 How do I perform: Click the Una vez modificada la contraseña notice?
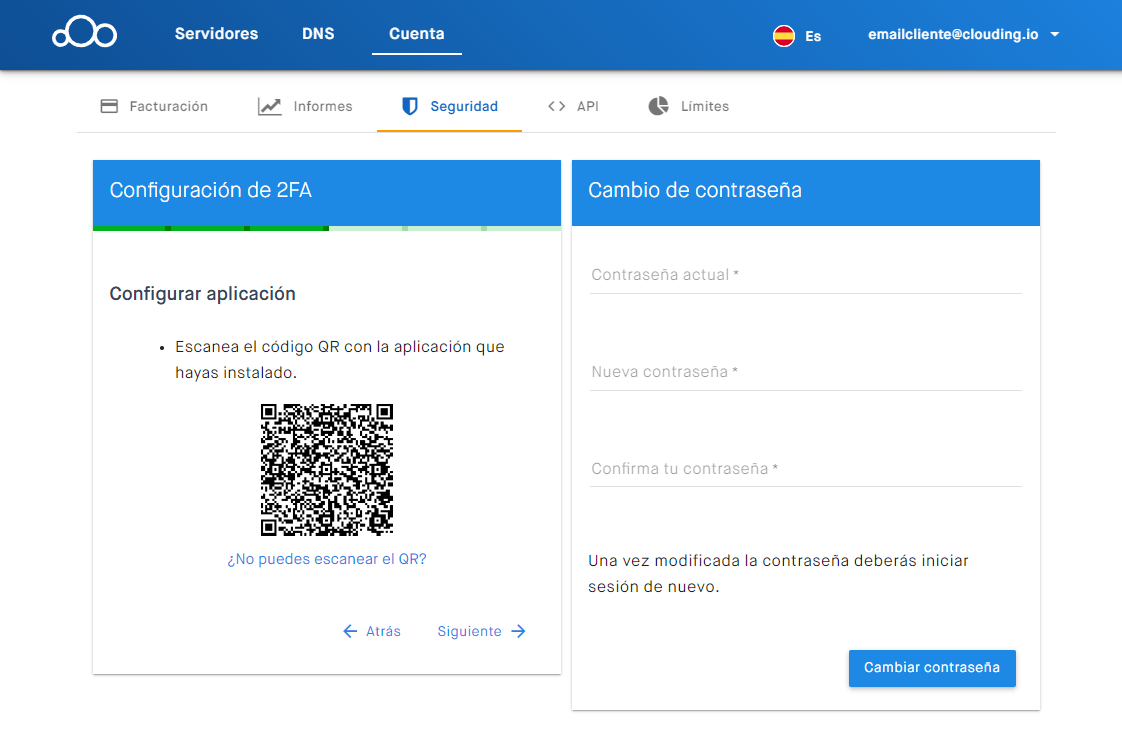tap(779, 573)
